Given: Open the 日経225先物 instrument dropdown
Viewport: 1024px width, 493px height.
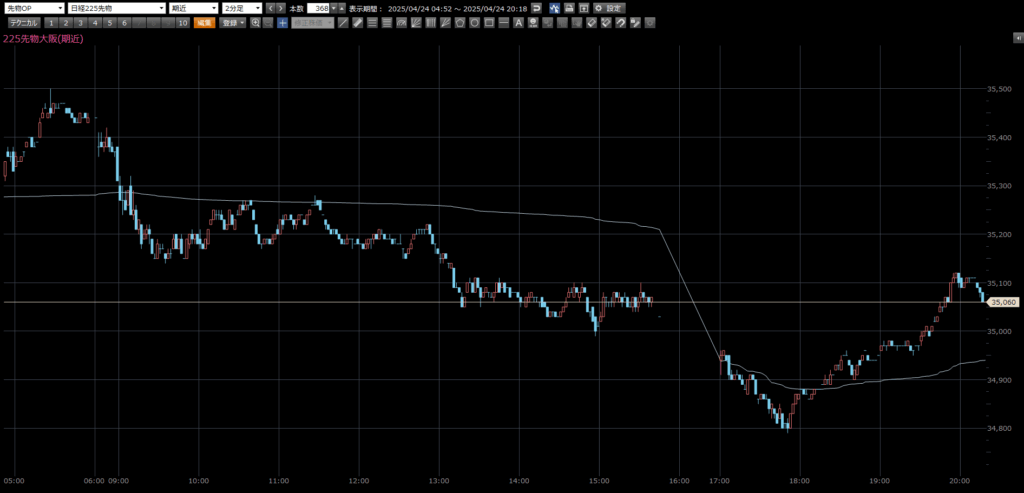Looking at the screenshot, I should pyautogui.click(x=116, y=8).
